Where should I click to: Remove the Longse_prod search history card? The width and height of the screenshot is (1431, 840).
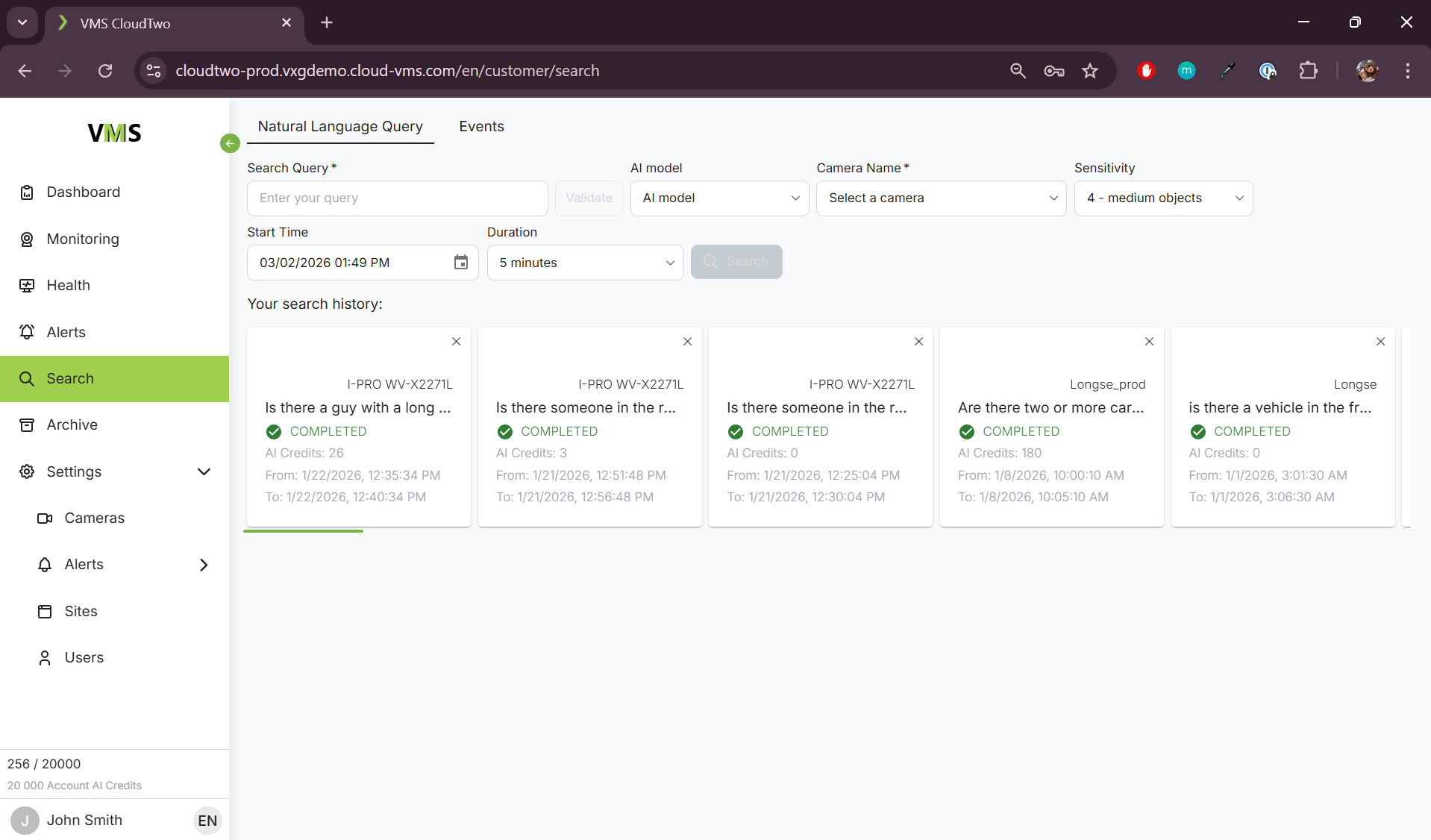[x=1149, y=342]
